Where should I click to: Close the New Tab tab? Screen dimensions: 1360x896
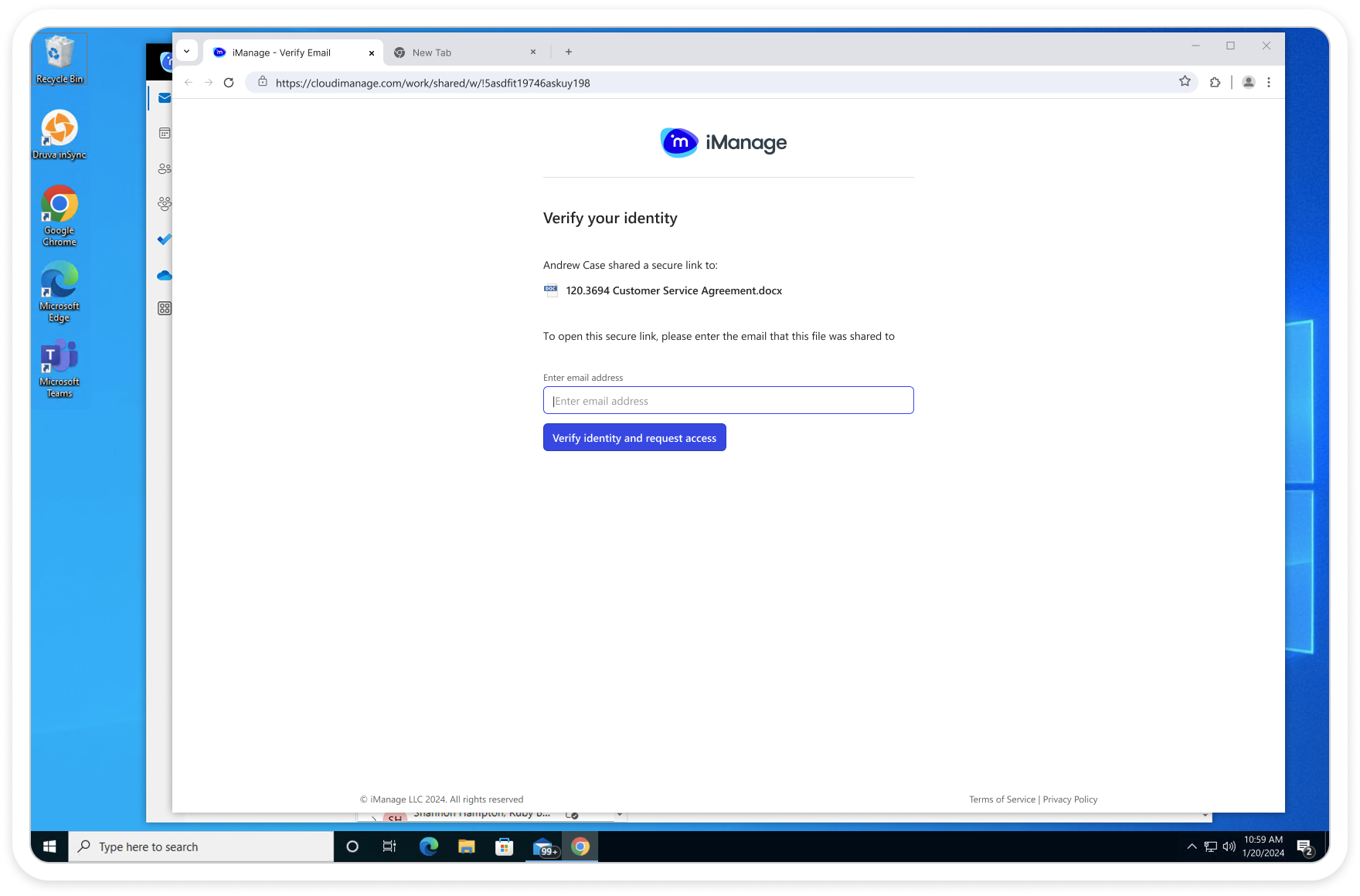pyautogui.click(x=533, y=52)
